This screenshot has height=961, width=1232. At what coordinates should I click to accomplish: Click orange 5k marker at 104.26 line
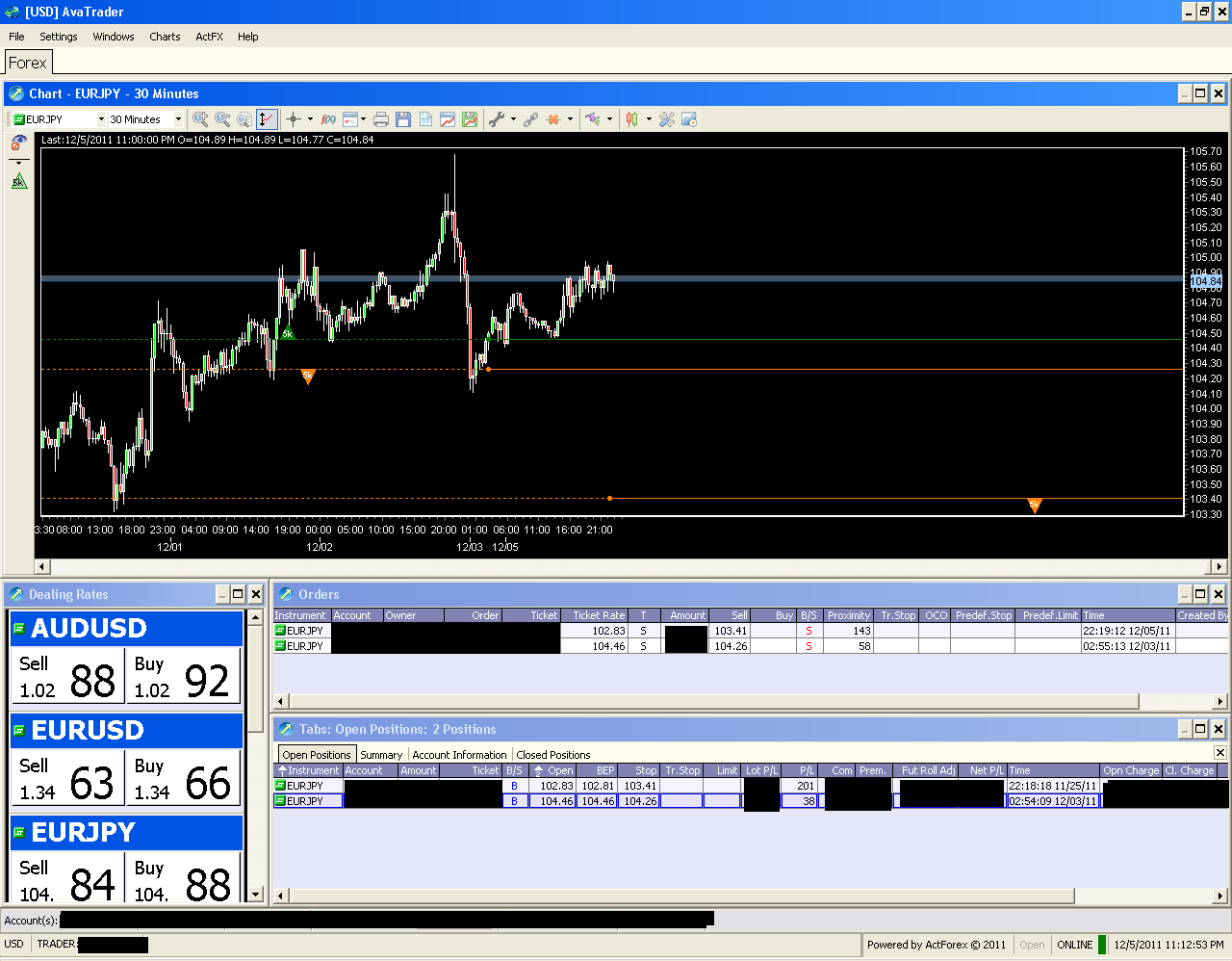click(x=308, y=376)
